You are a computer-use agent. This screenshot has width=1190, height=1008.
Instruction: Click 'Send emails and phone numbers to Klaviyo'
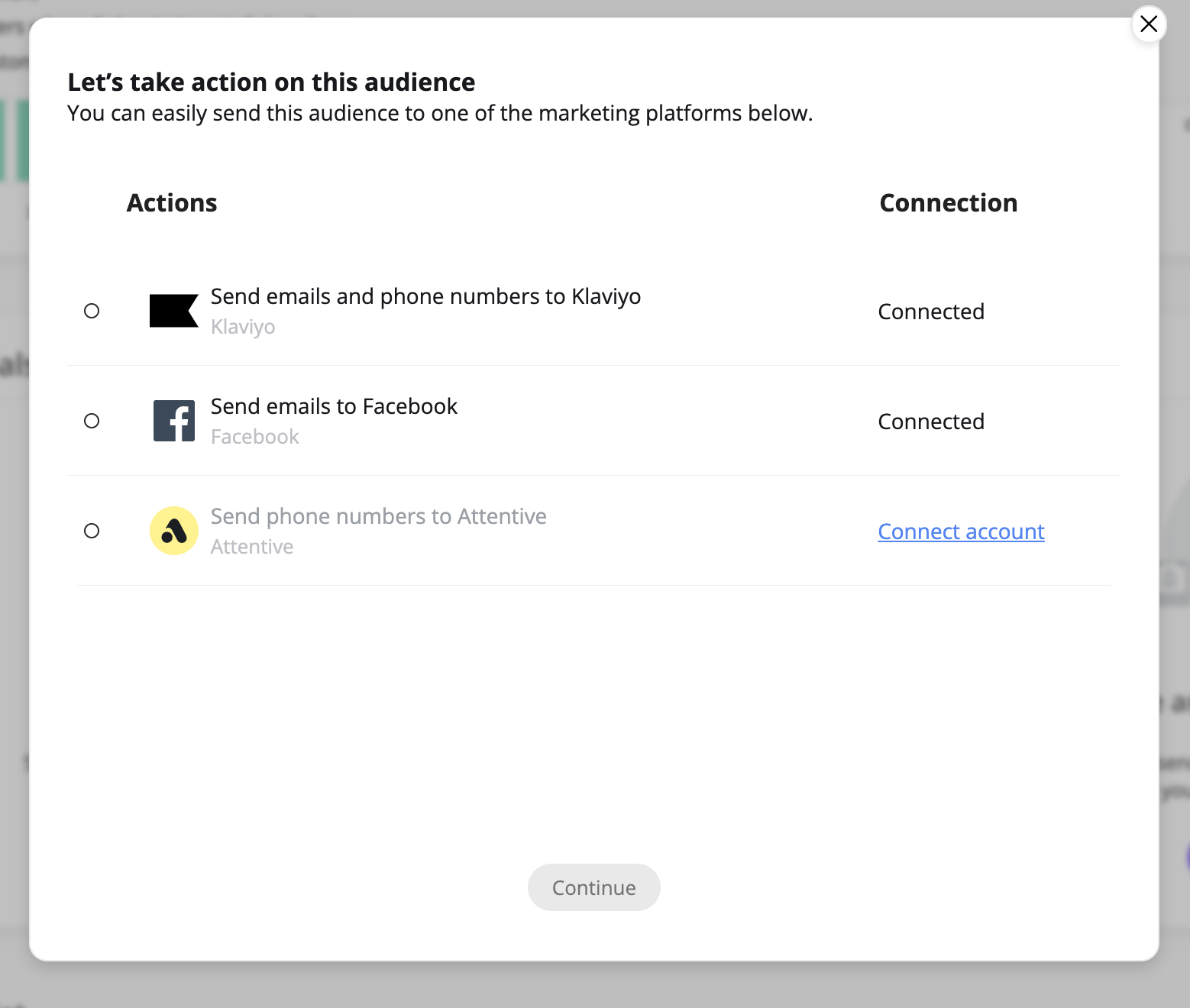pyautogui.click(x=425, y=296)
